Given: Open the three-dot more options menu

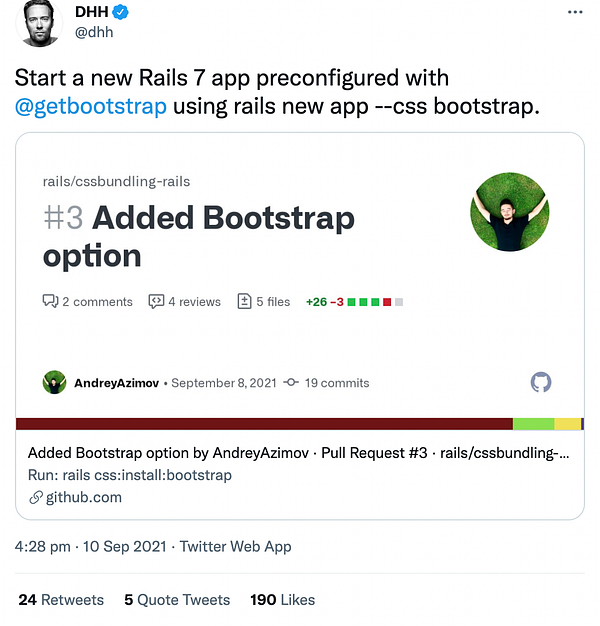Looking at the screenshot, I should pos(575,12).
